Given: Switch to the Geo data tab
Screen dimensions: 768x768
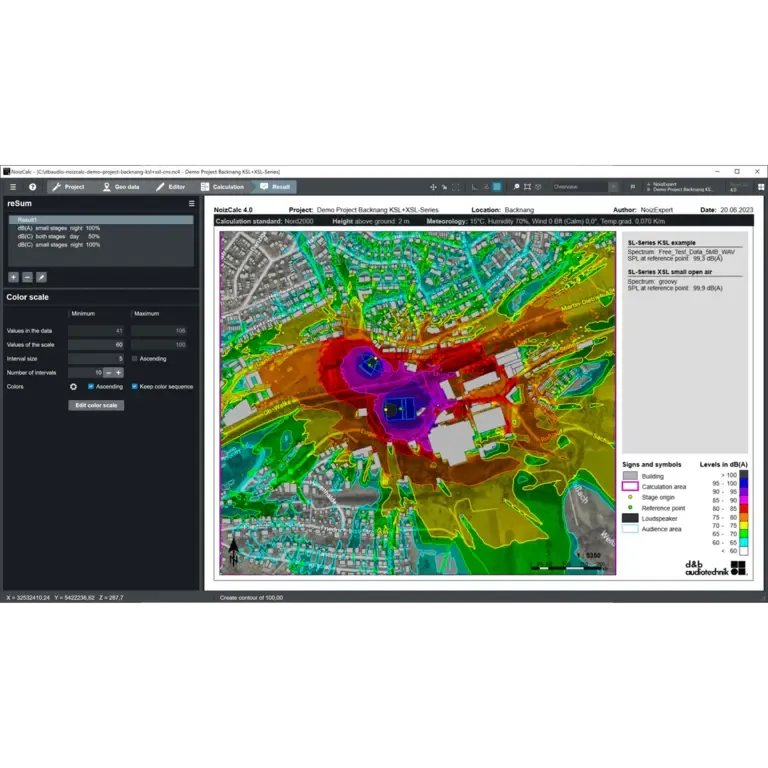Looking at the screenshot, I should coord(121,187).
